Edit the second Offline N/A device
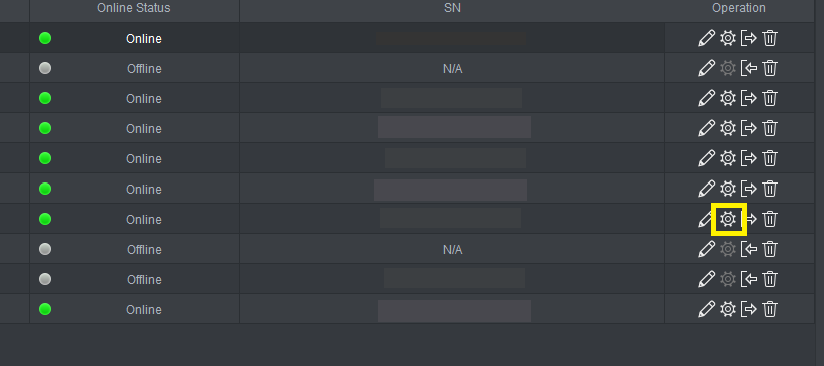 706,249
